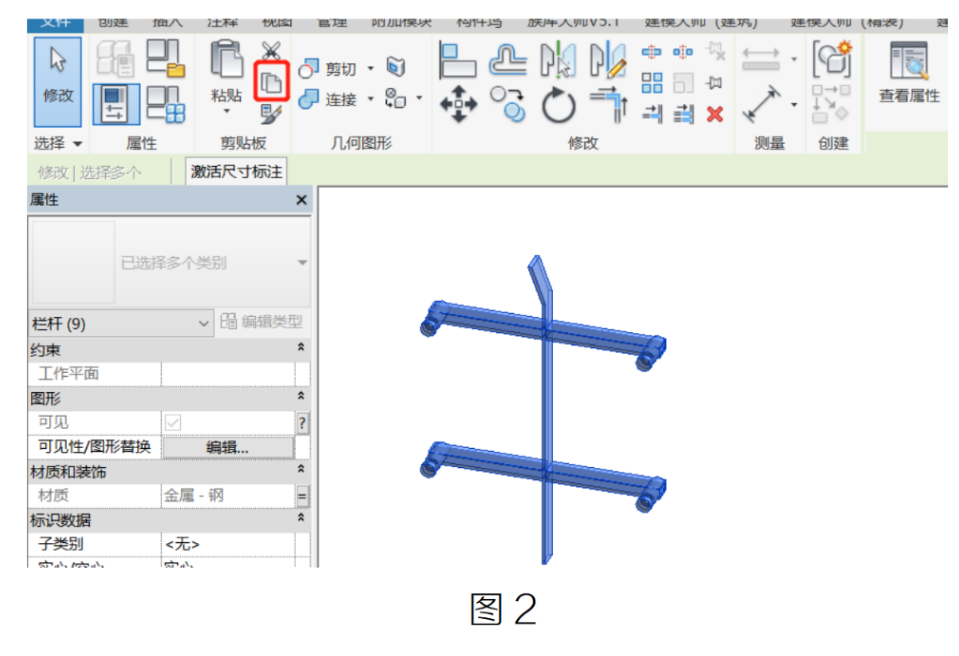Switch to the 附加模块 ribbon tab
This screenshot has width=959, height=656.
click(x=402, y=23)
